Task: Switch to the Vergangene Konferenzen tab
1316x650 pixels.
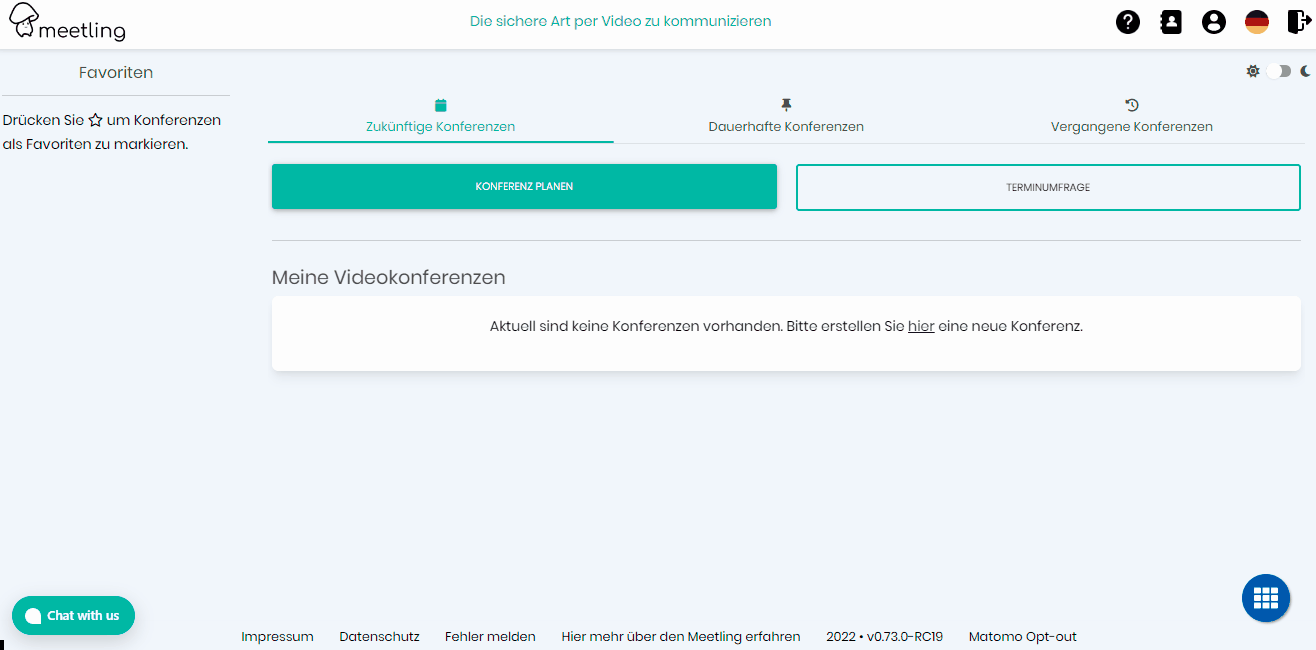Action: tap(1131, 126)
